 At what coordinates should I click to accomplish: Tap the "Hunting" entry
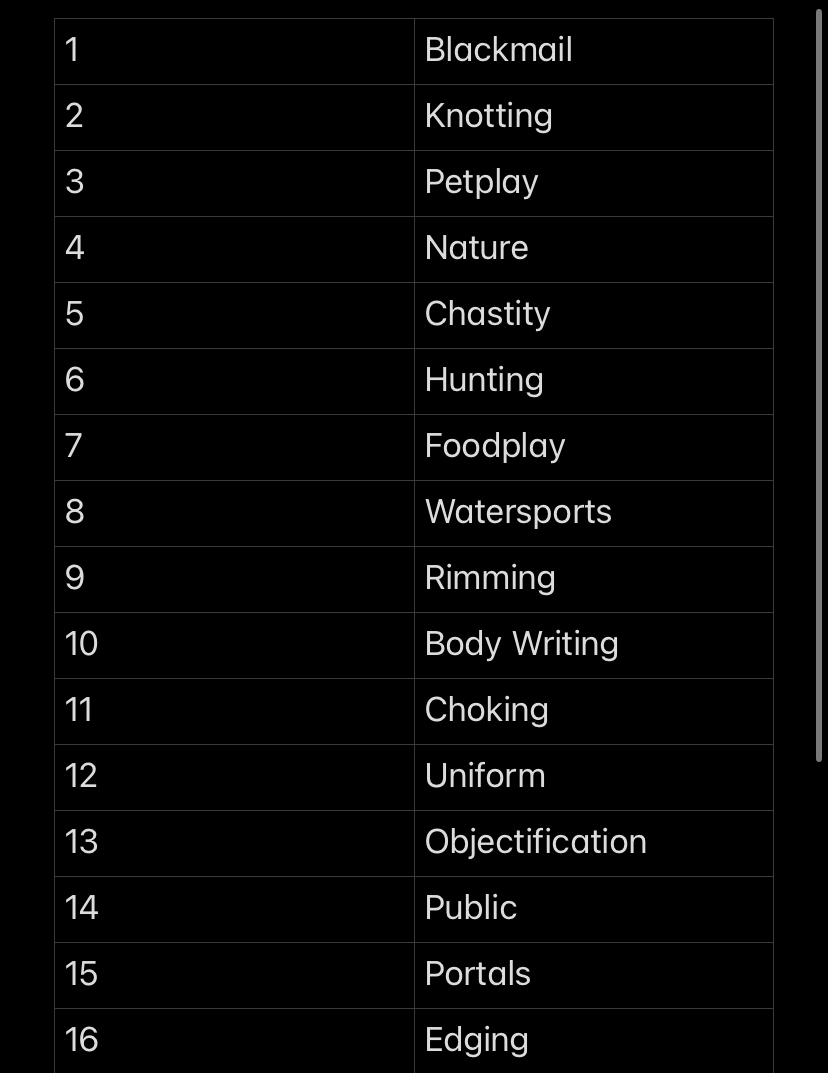(x=484, y=380)
